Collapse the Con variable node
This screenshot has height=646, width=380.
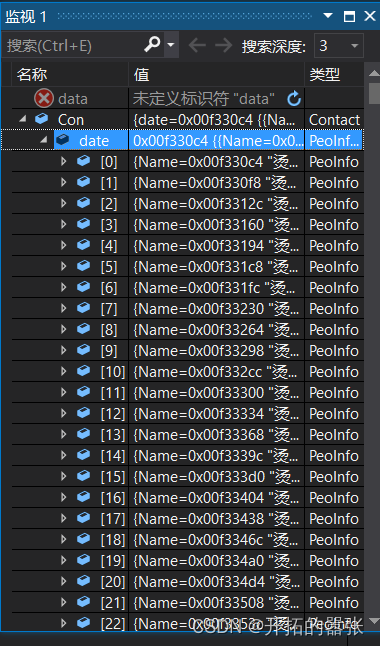click(x=23, y=119)
